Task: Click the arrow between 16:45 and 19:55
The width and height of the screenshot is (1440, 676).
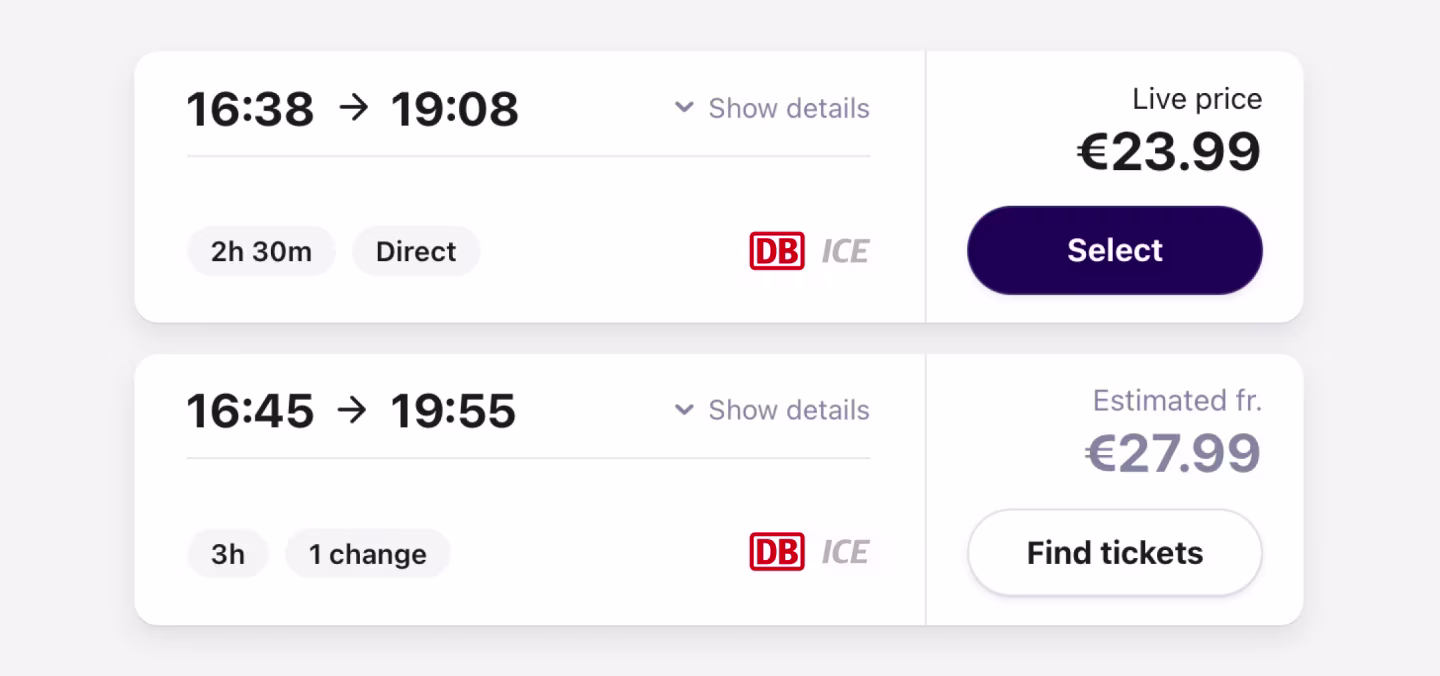Action: click(353, 410)
